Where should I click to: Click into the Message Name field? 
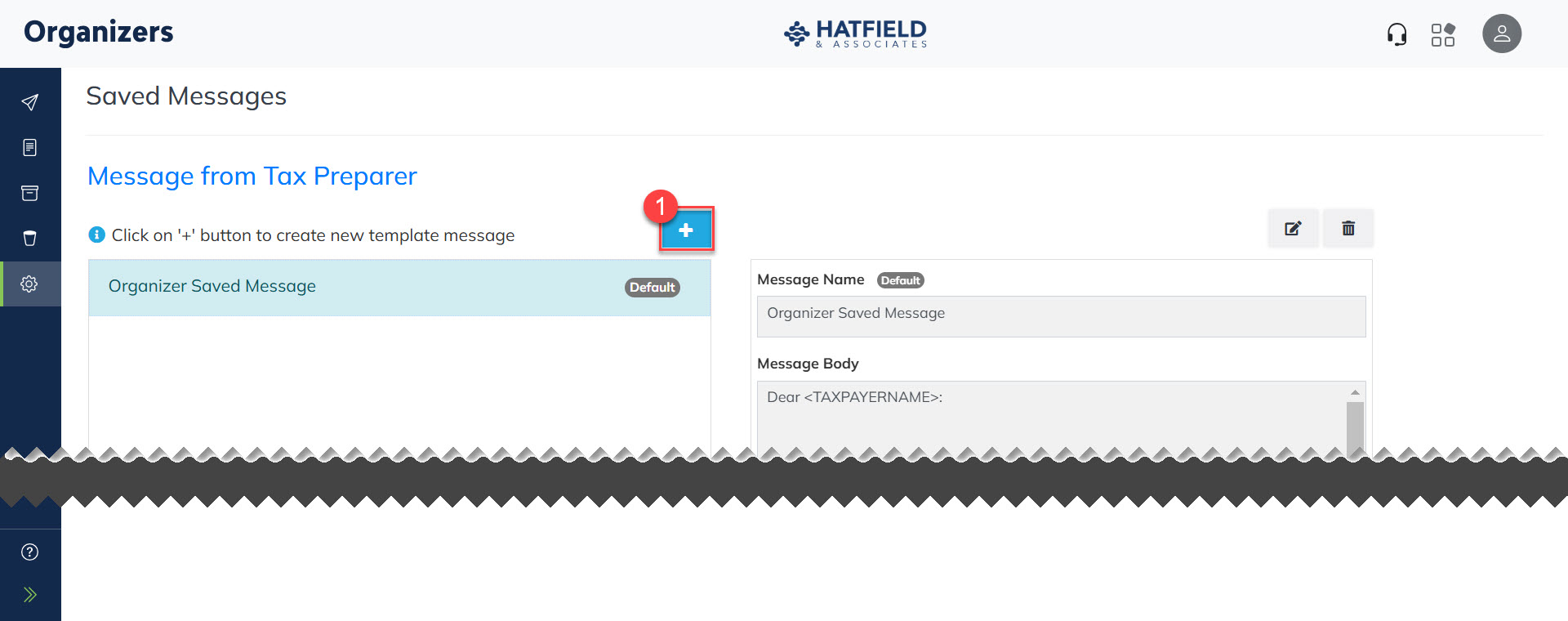point(1060,316)
